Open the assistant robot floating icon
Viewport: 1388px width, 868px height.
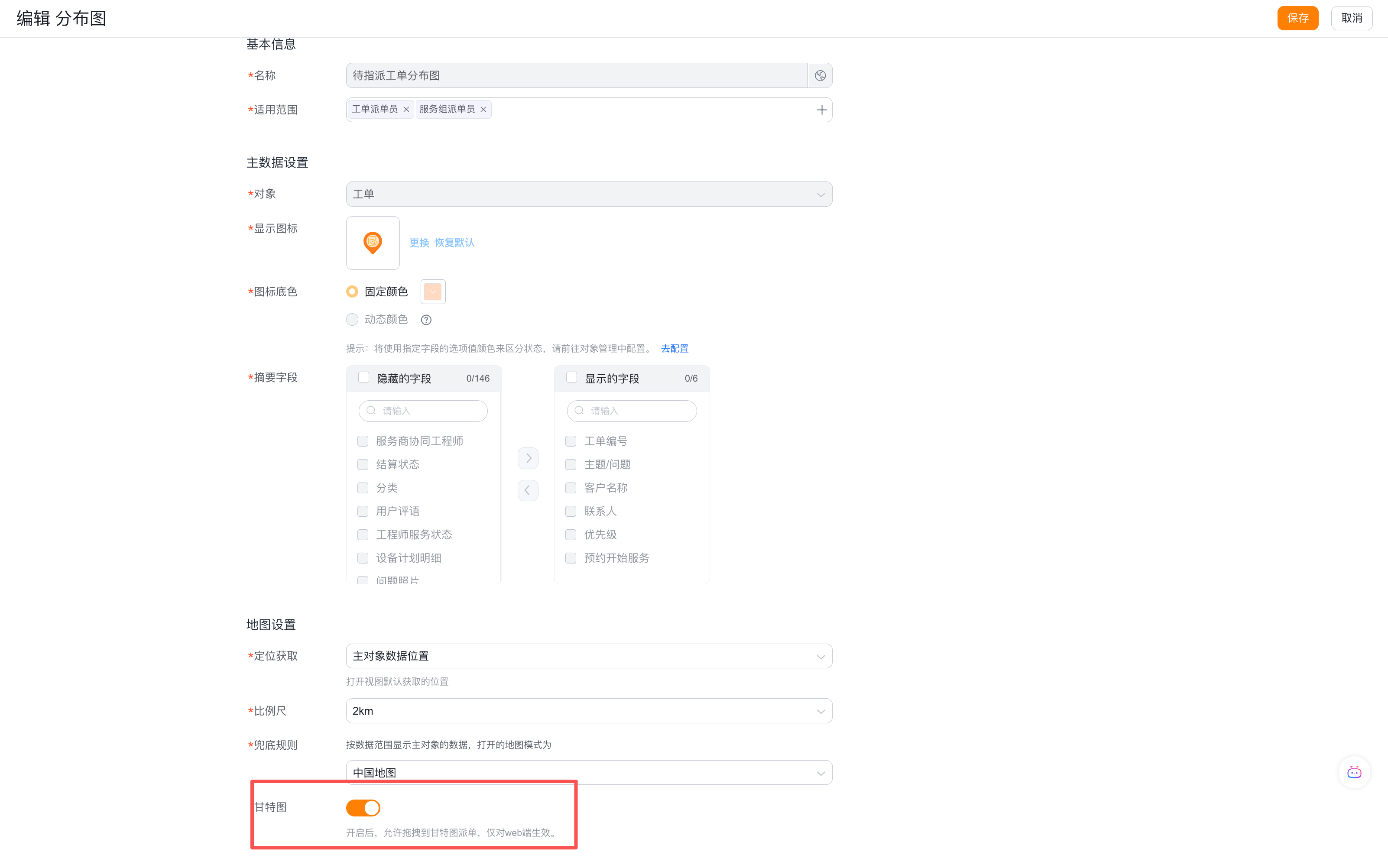[1354, 772]
